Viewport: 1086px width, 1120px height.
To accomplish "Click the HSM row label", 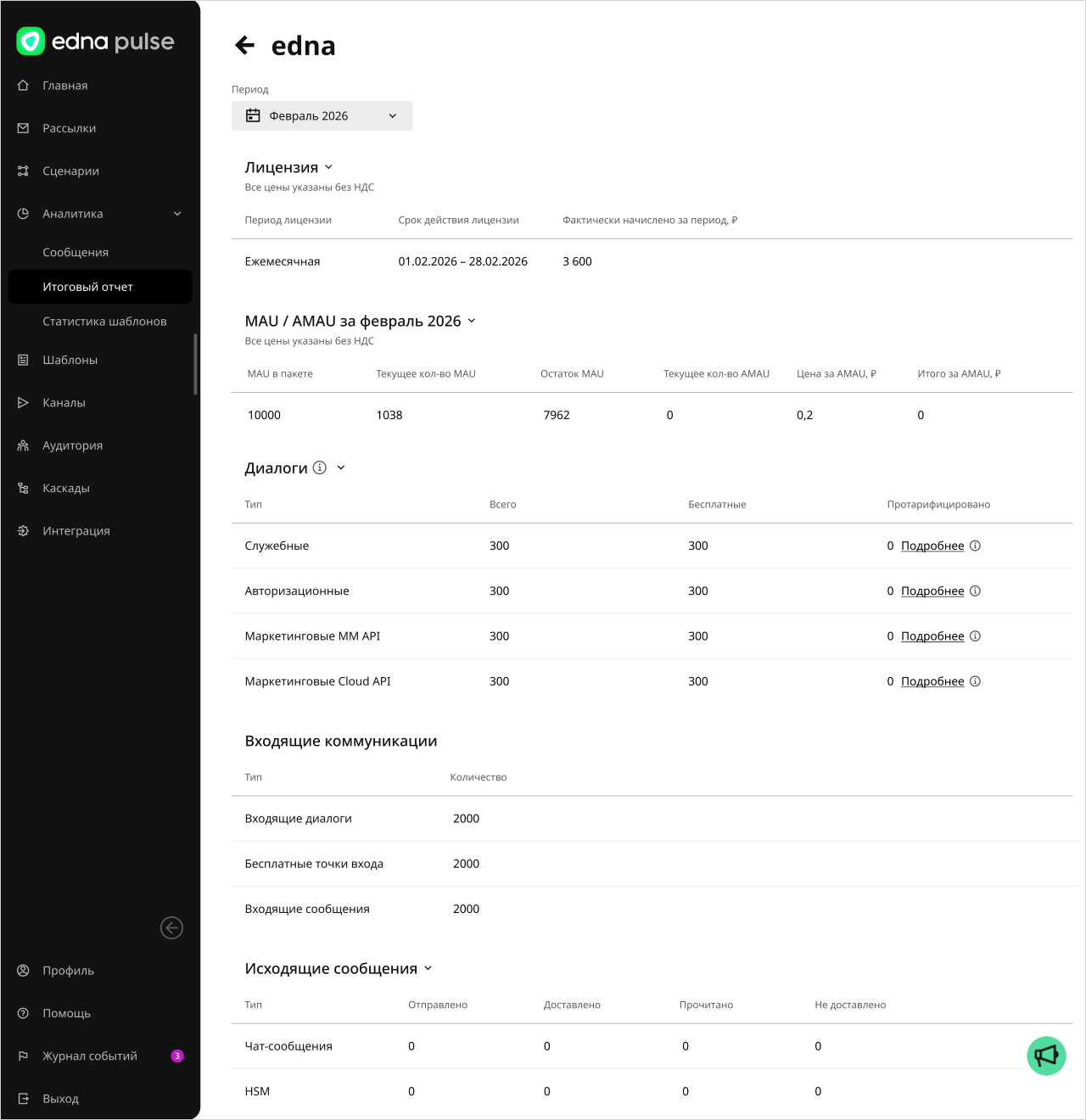I will [x=257, y=1091].
